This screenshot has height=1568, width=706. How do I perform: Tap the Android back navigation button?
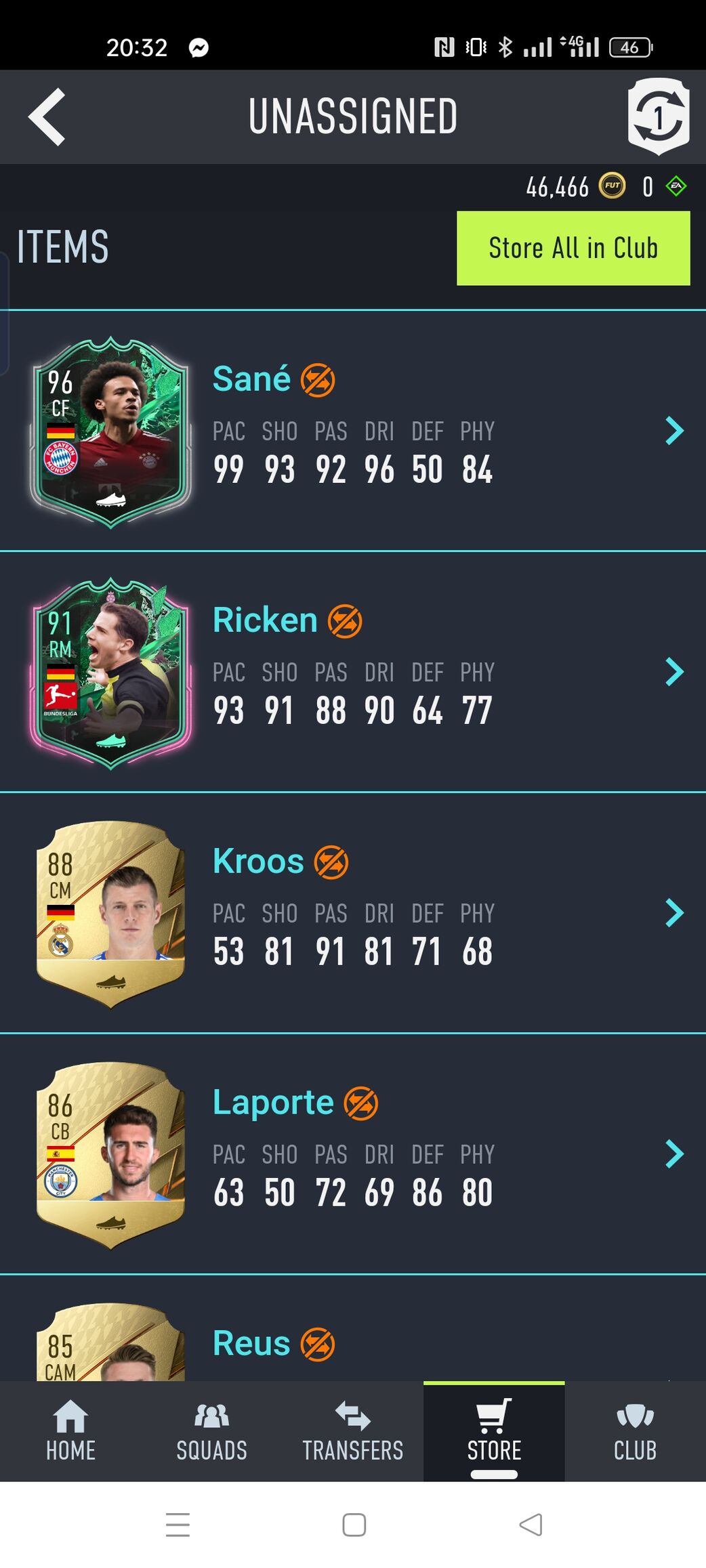[531, 1525]
